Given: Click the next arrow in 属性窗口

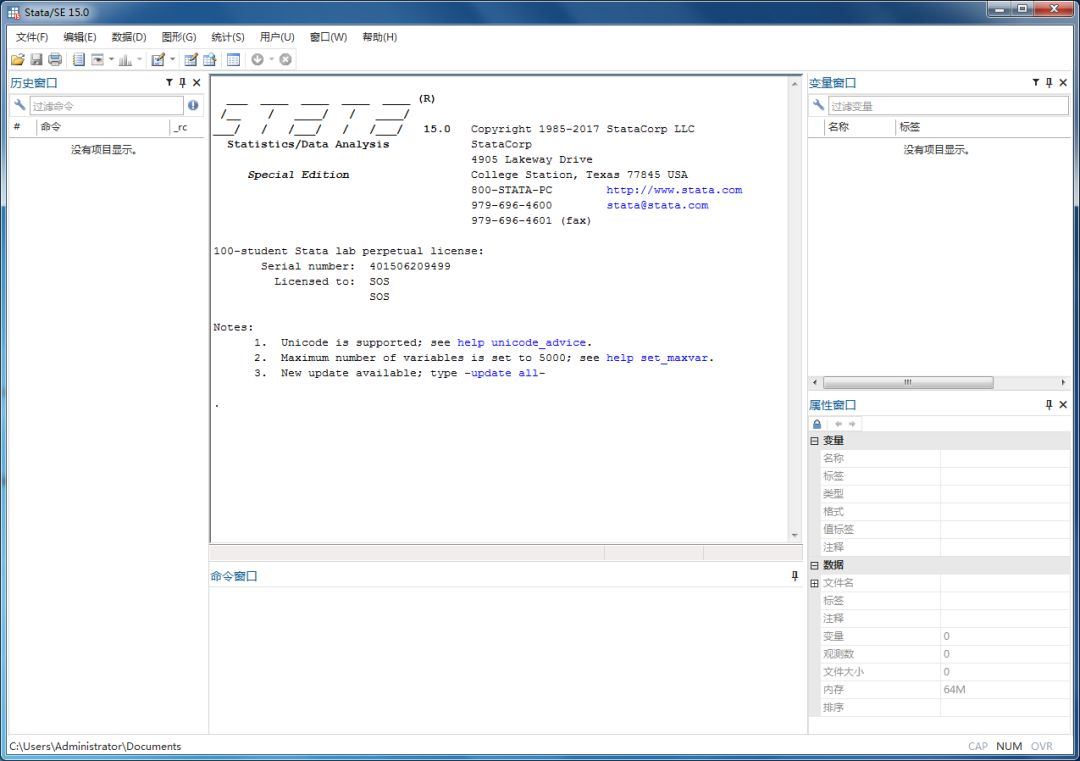Looking at the screenshot, I should click(x=852, y=424).
